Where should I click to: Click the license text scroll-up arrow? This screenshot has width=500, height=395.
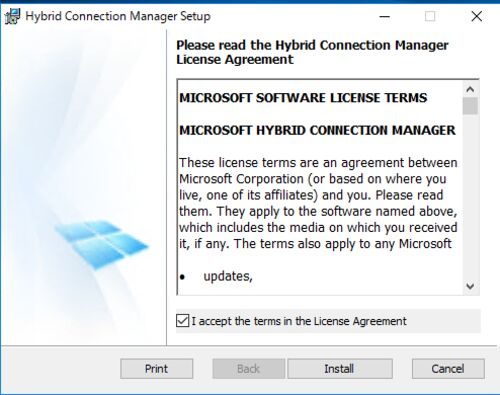(x=470, y=89)
